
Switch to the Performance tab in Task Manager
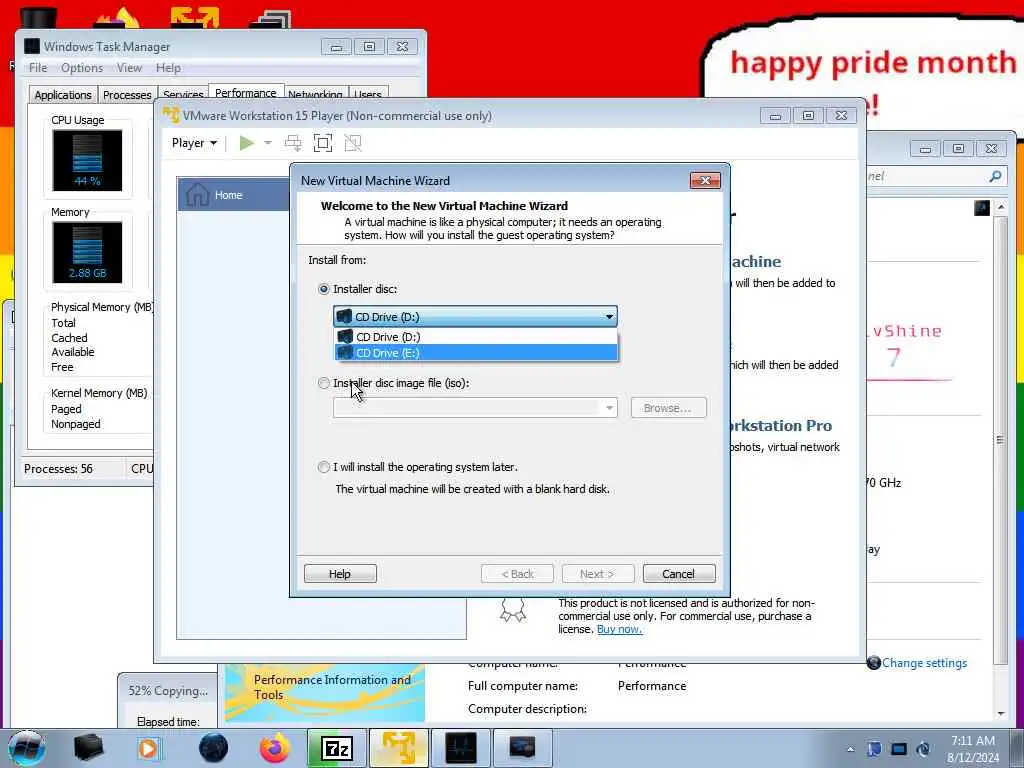point(246,93)
